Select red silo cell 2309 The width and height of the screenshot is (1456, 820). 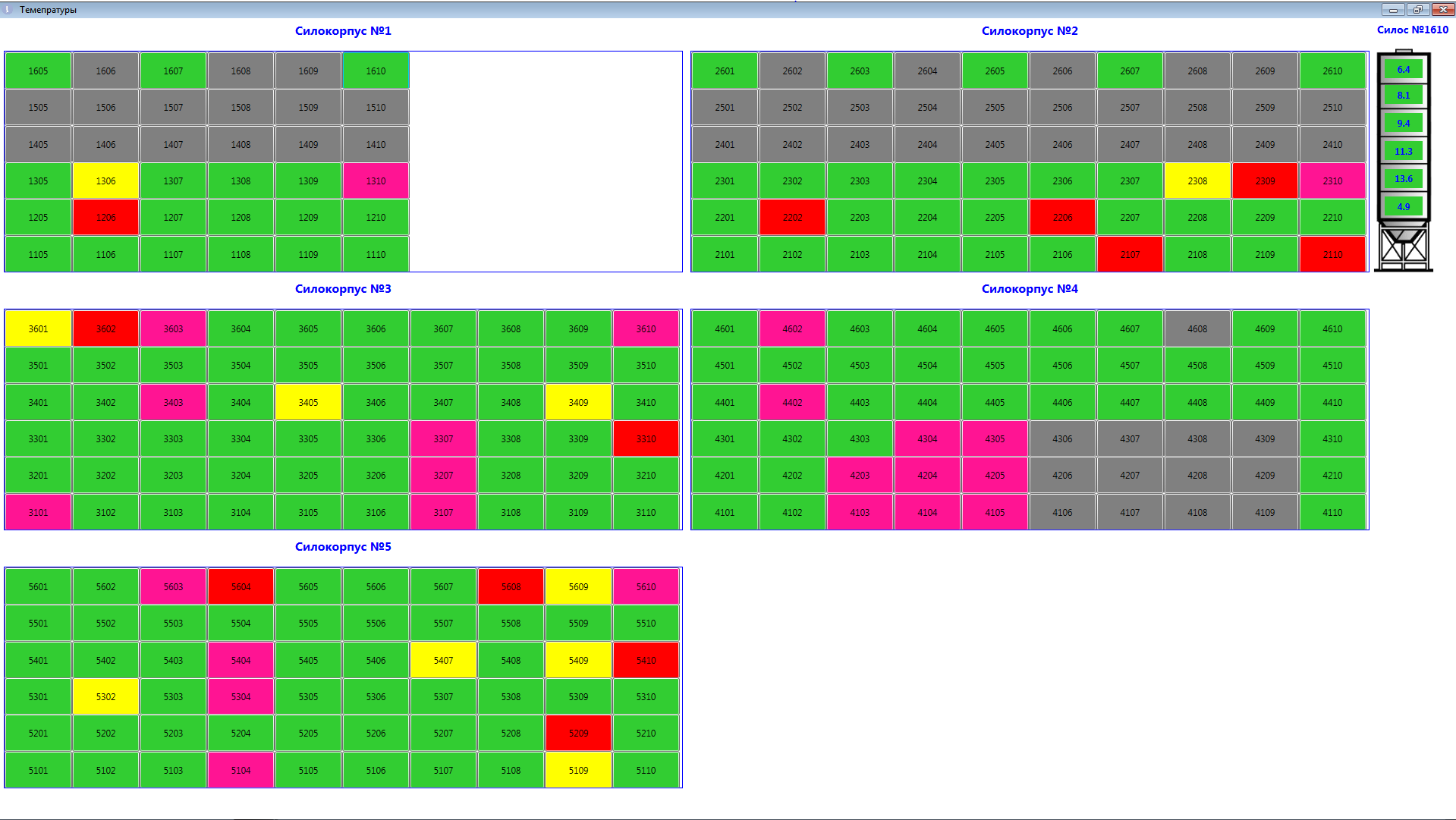click(x=1265, y=181)
